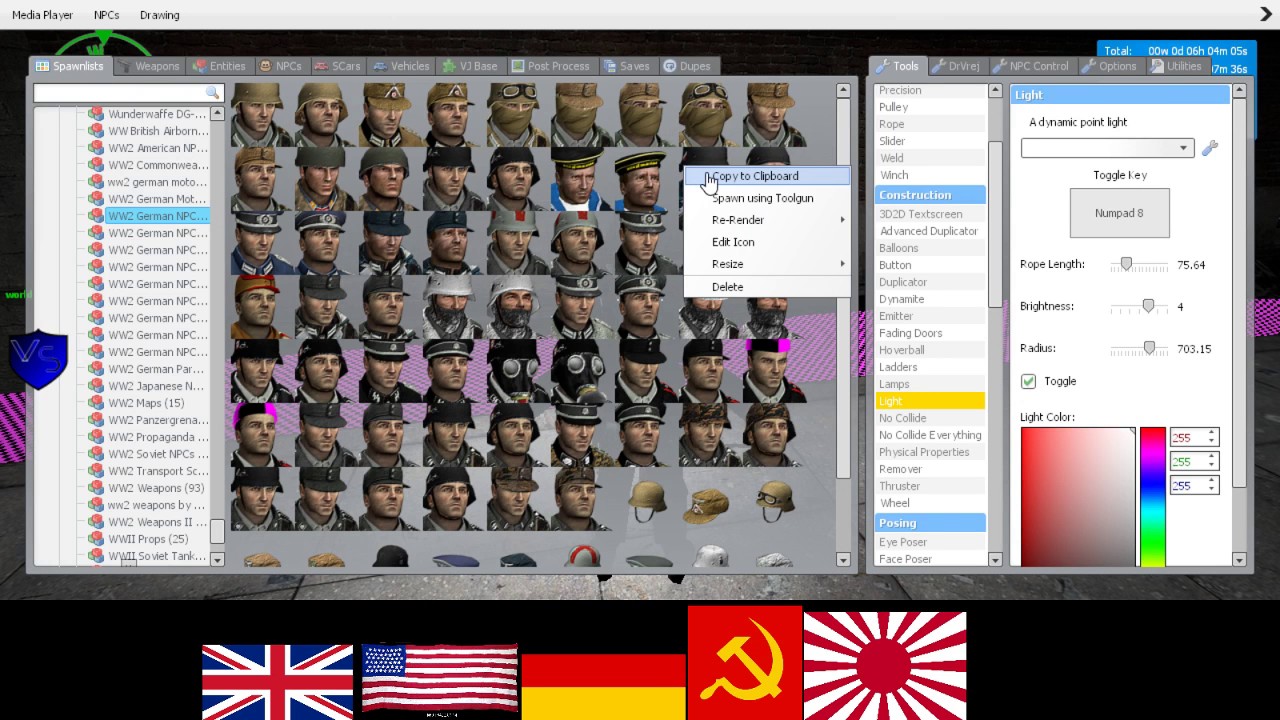Open the Media Player menu
Screen dimensions: 1280x720
click(x=42, y=15)
